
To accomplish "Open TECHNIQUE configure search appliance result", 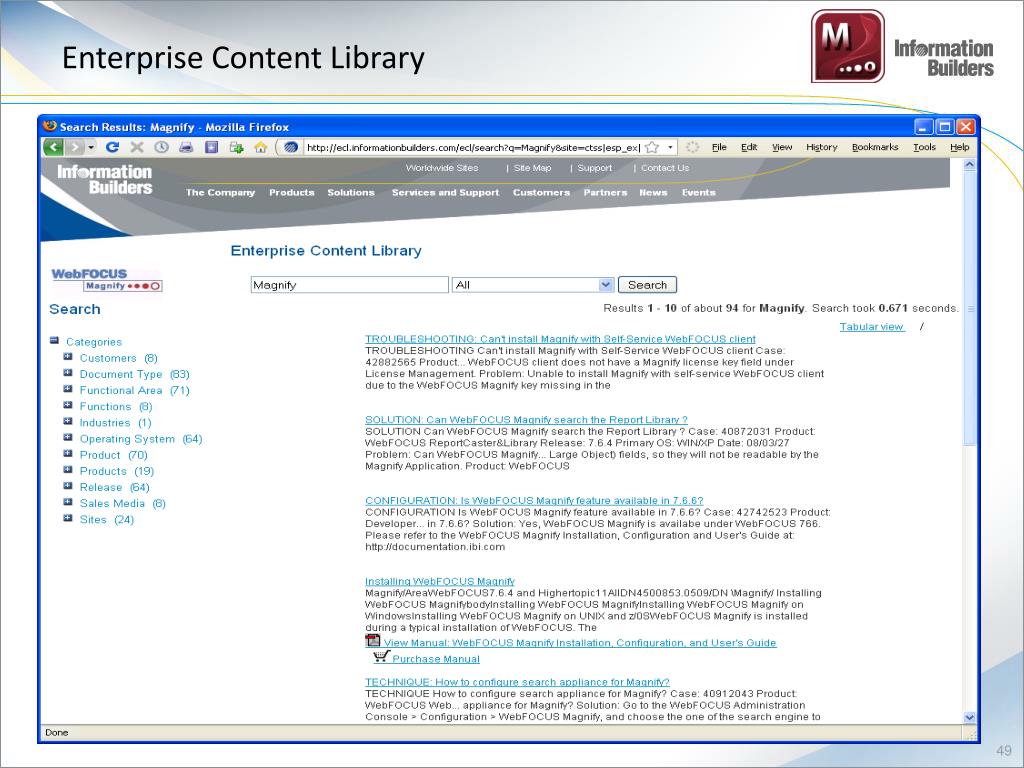I will 517,682.
